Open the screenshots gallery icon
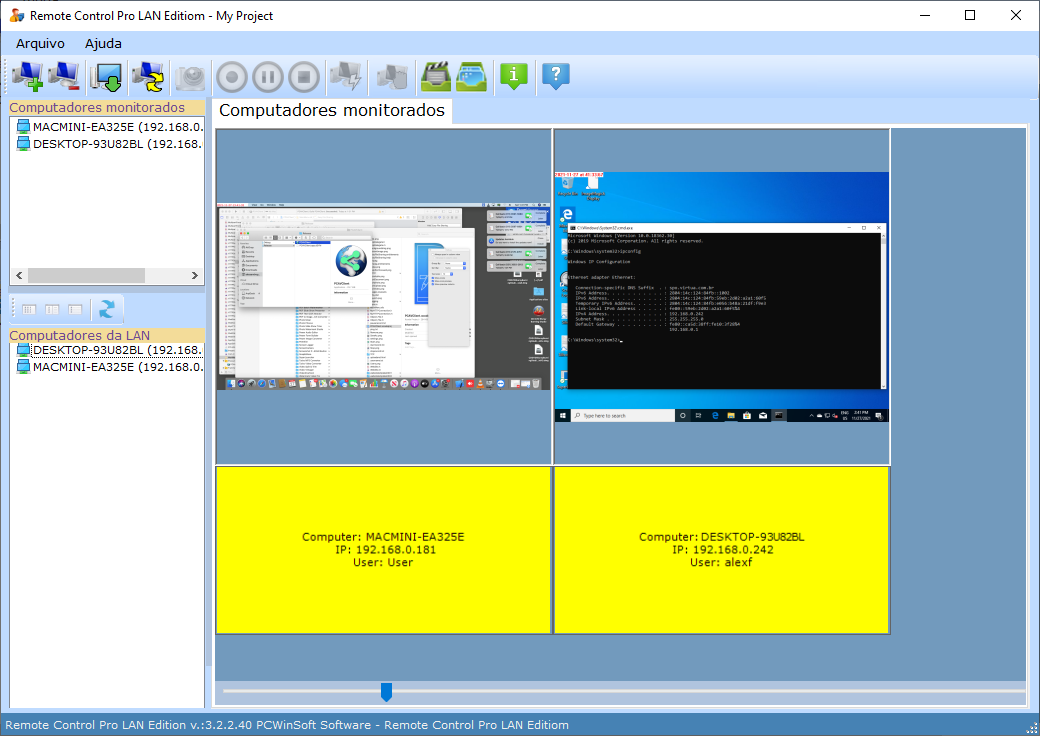The height and width of the screenshot is (736, 1040). tap(470, 77)
